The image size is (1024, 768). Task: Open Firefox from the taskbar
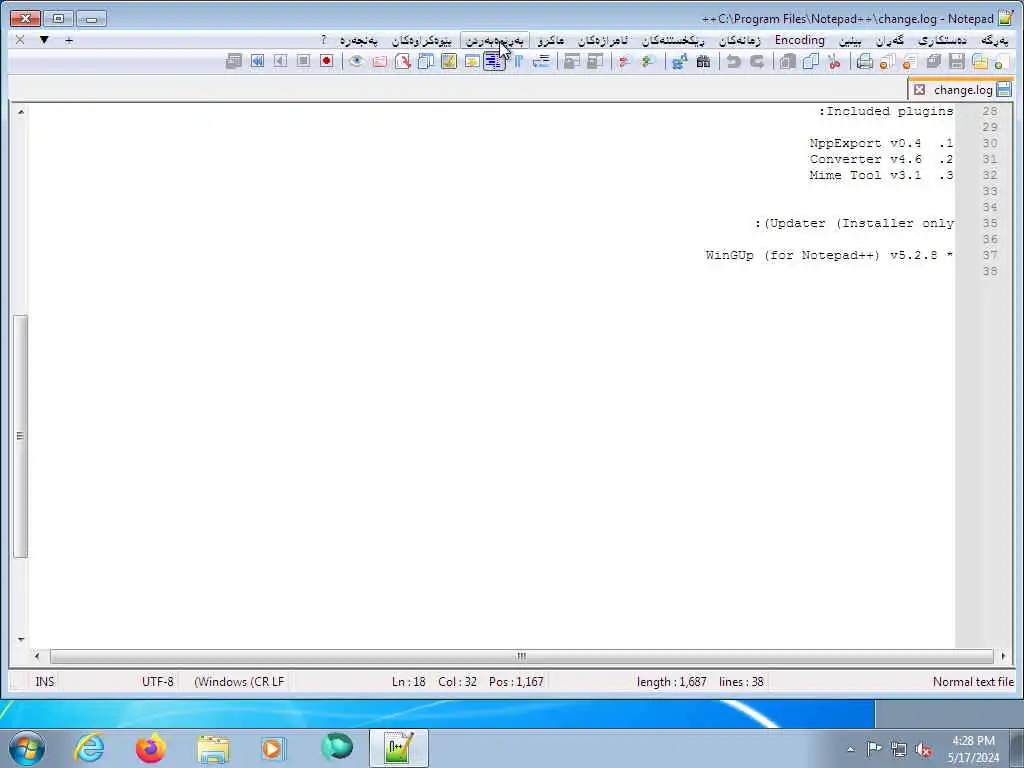150,748
